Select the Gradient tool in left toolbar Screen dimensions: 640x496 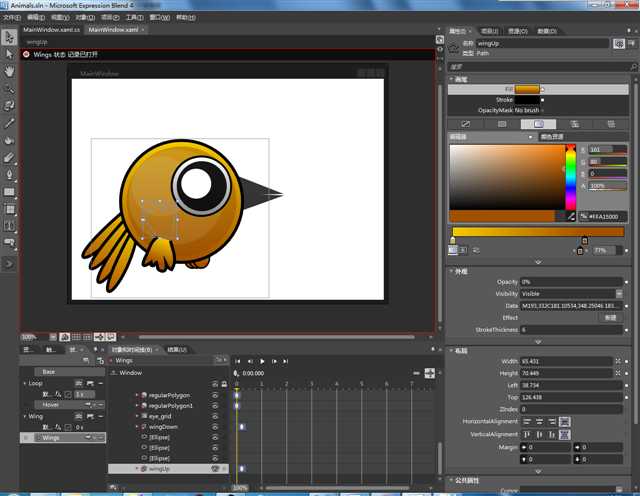[9, 158]
